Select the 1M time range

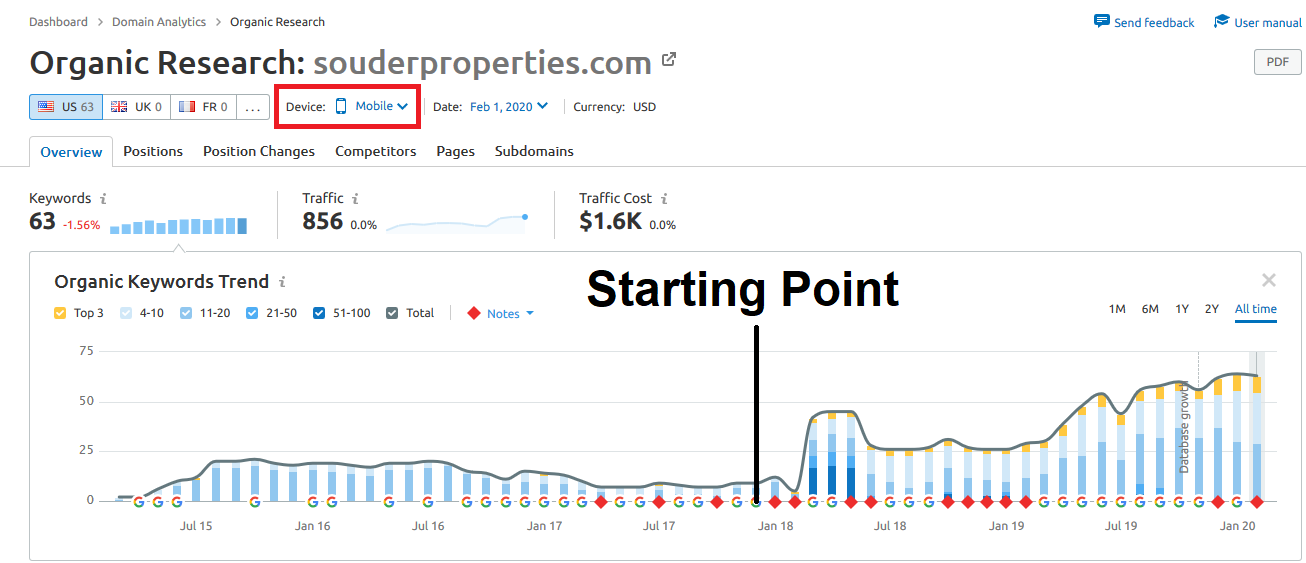click(1117, 309)
